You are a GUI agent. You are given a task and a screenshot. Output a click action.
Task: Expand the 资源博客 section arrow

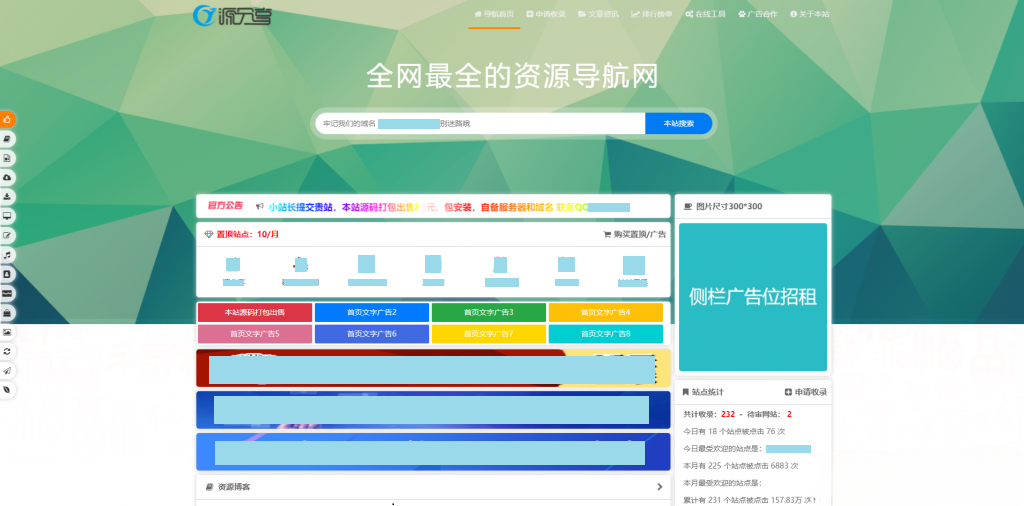pos(659,487)
